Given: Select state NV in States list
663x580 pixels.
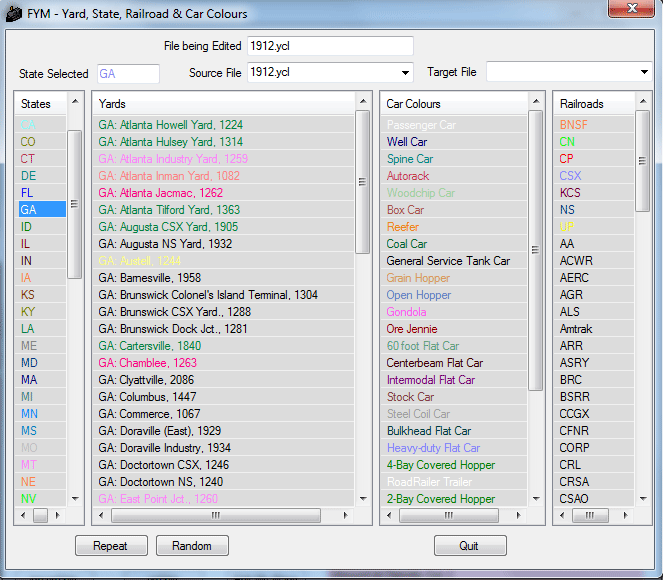Looking at the screenshot, I should 41,498.
